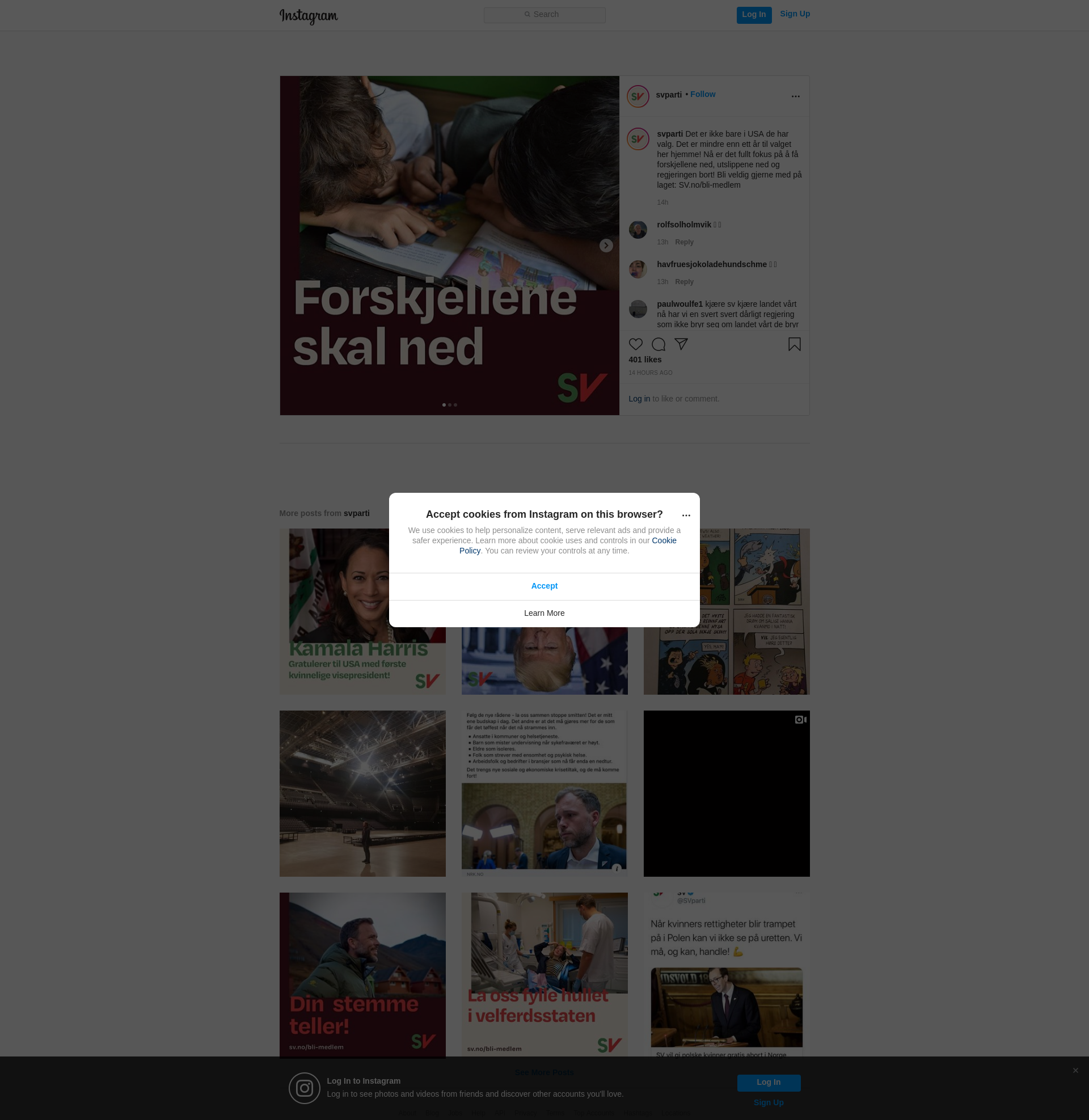Open the @SVparti tweet post thumbnail
The image size is (1089, 1120).
pyautogui.click(x=727, y=974)
